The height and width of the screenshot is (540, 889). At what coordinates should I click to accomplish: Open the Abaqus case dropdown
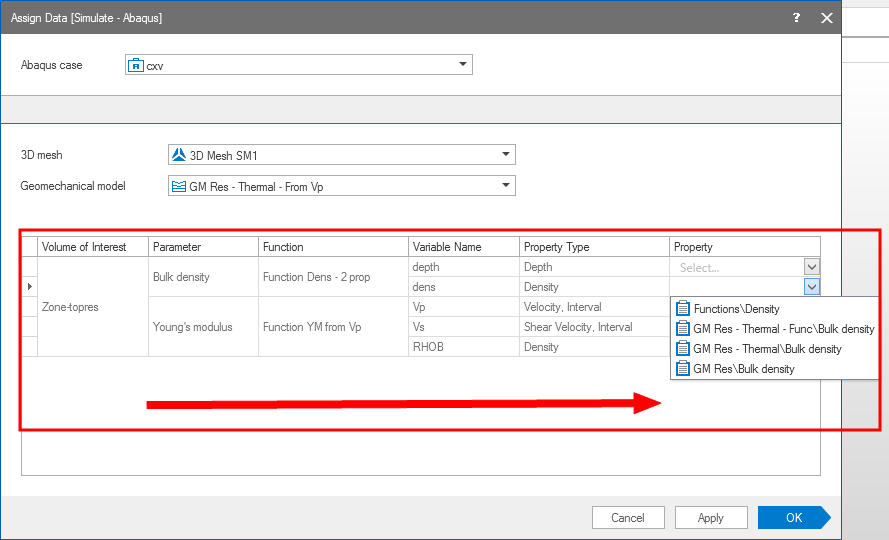[x=462, y=65]
